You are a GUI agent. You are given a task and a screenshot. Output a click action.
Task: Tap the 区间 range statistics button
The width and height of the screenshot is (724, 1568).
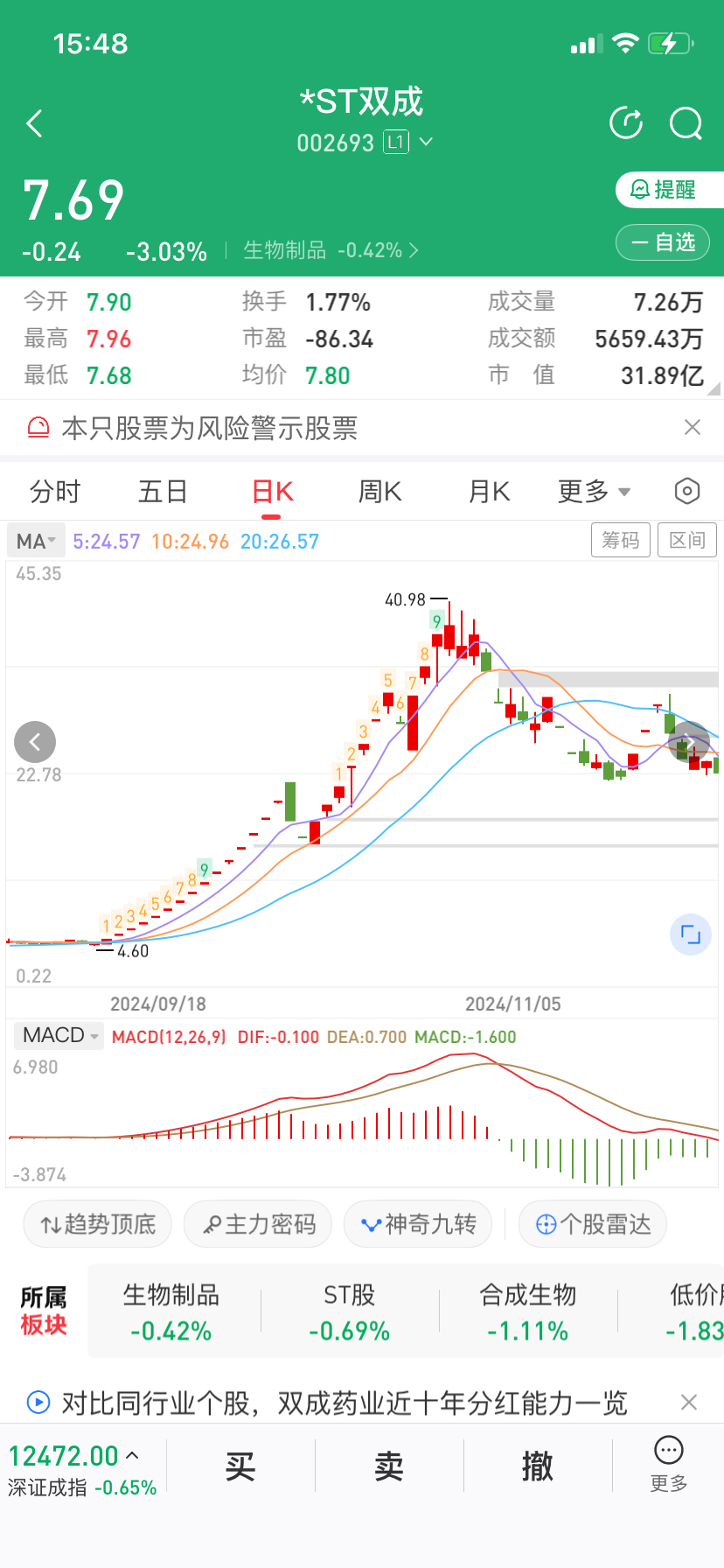pos(687,541)
